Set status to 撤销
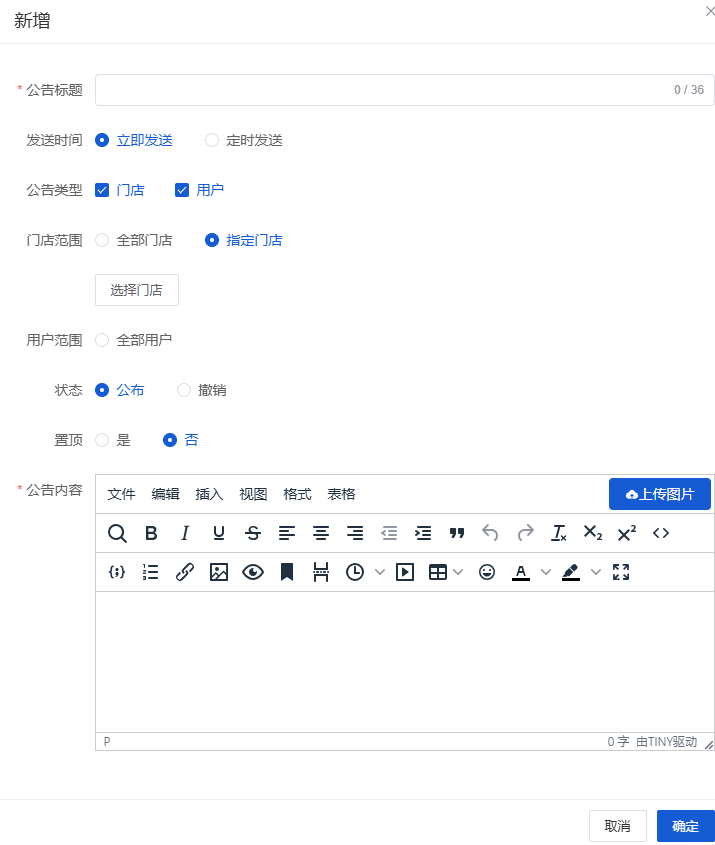The width and height of the screenshot is (715, 845). tap(202, 390)
